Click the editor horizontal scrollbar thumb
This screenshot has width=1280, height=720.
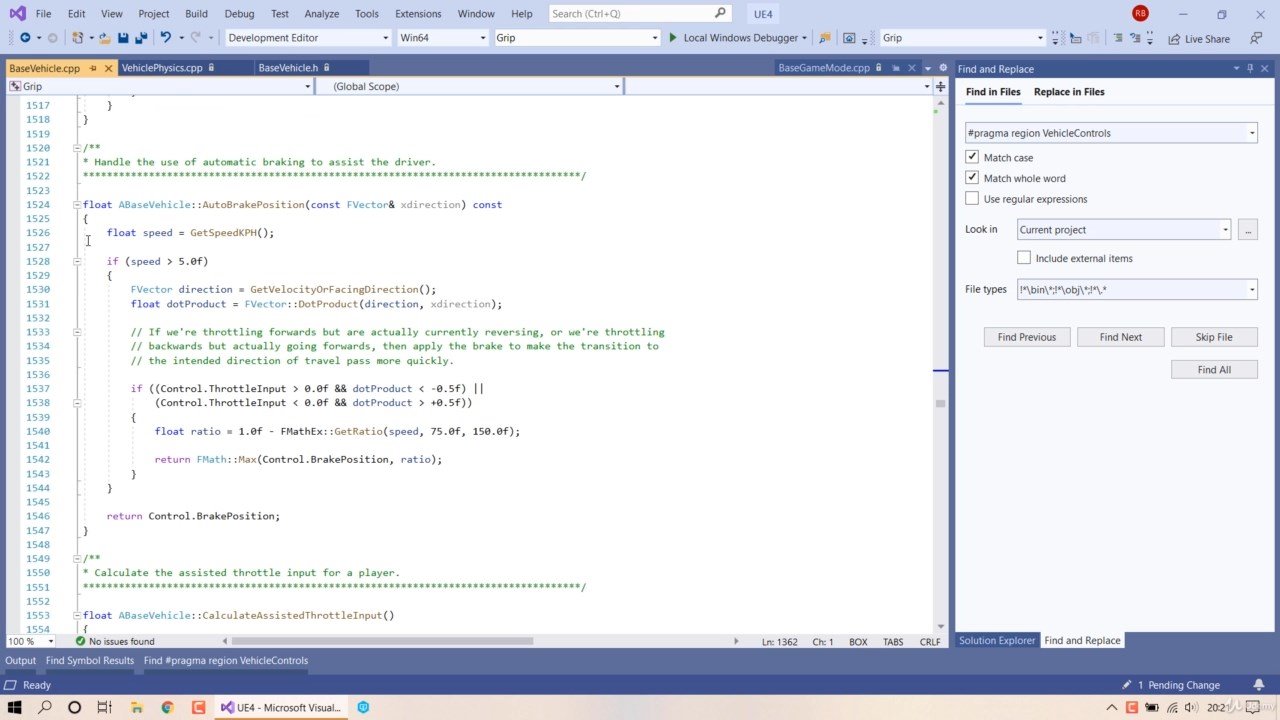[x=380, y=641]
